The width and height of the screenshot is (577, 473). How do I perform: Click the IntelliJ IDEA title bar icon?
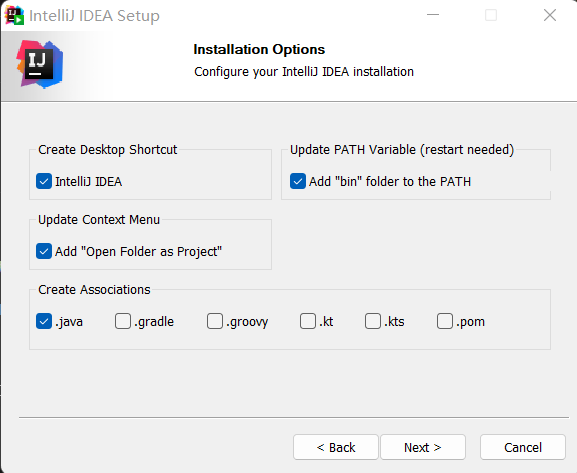point(14,15)
